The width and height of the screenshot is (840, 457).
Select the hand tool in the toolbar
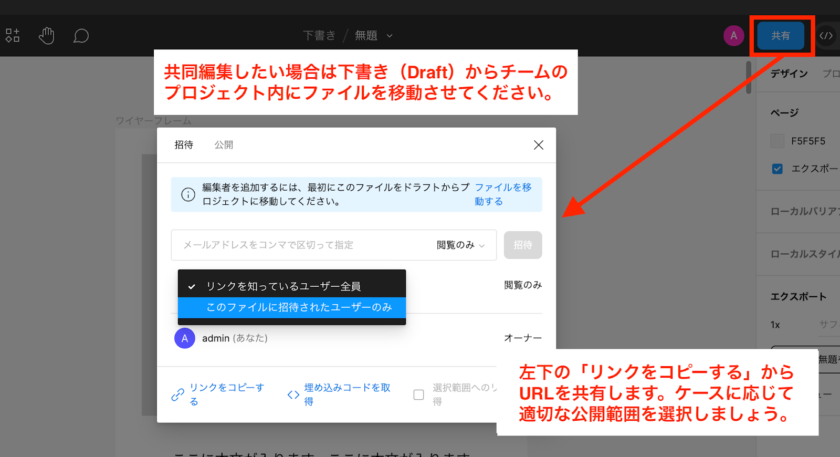[x=46, y=36]
